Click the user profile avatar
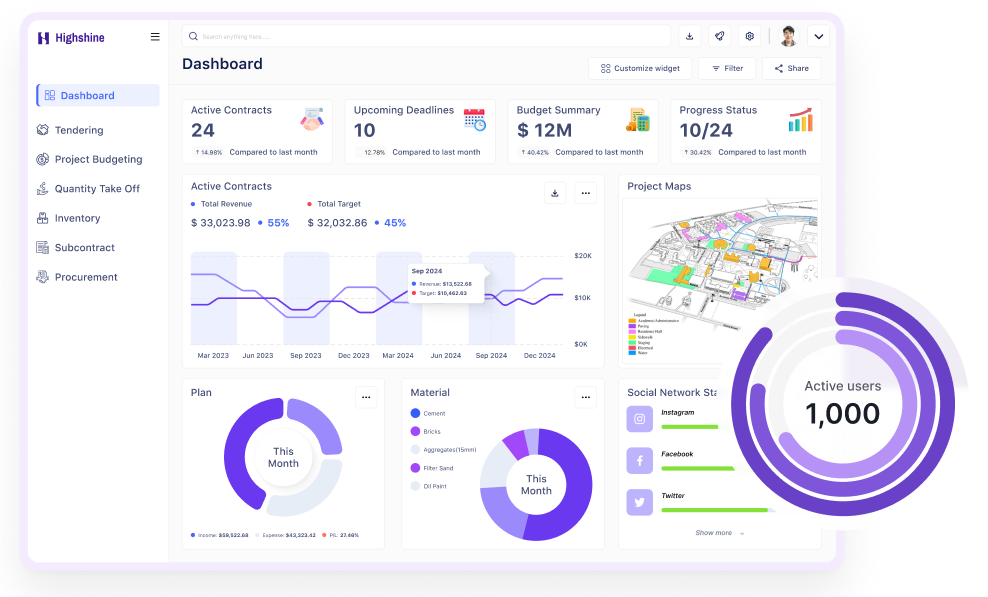This screenshot has height=597, width=988. point(788,37)
